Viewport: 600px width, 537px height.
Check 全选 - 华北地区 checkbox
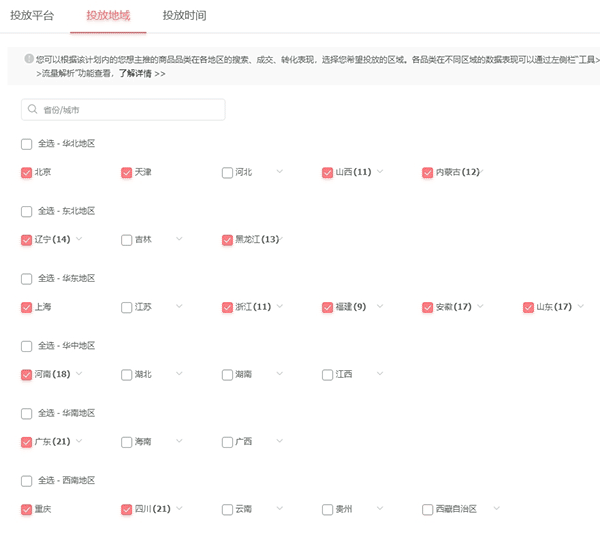pos(26,144)
